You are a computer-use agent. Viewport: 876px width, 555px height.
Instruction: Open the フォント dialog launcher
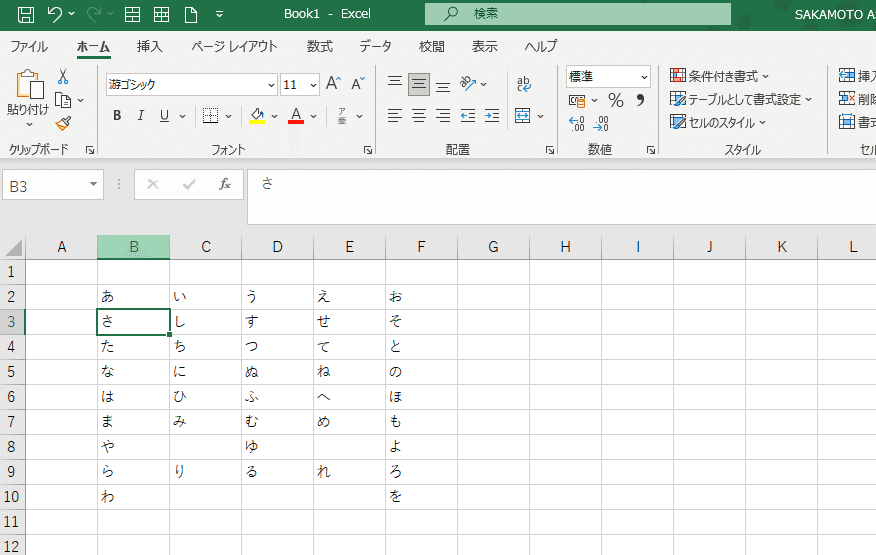point(368,150)
